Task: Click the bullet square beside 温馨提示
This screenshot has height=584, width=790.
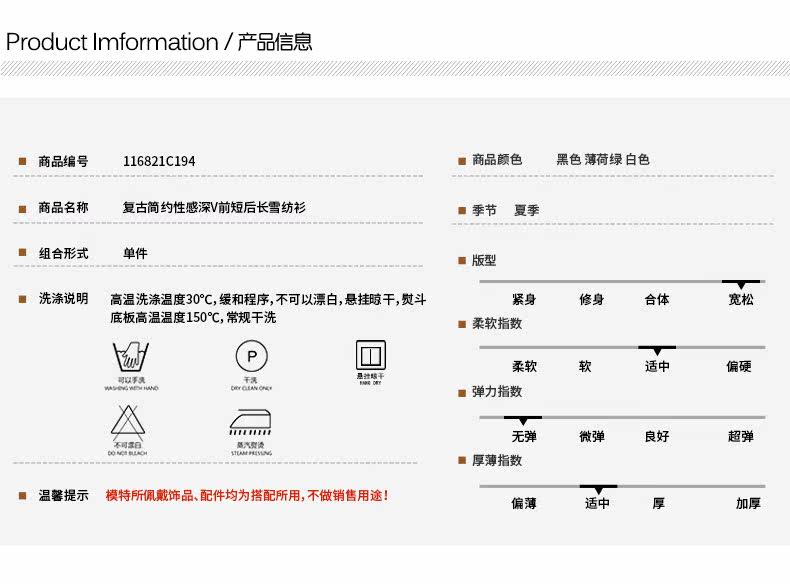Action: pyautogui.click(x=22, y=495)
